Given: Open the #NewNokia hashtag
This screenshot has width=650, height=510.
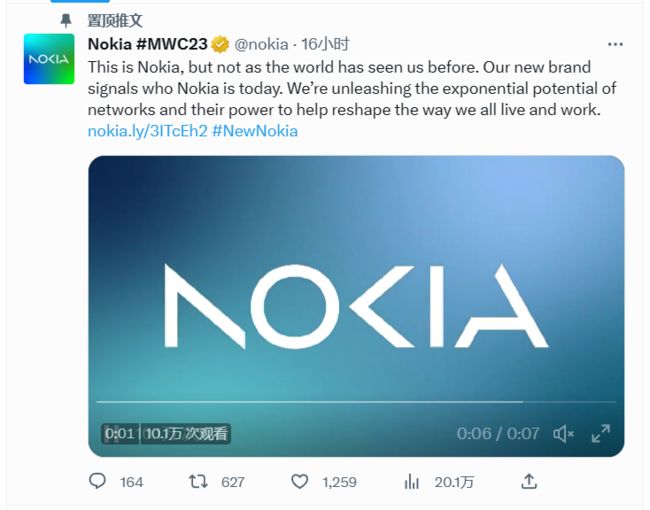Looking at the screenshot, I should click(x=255, y=131).
